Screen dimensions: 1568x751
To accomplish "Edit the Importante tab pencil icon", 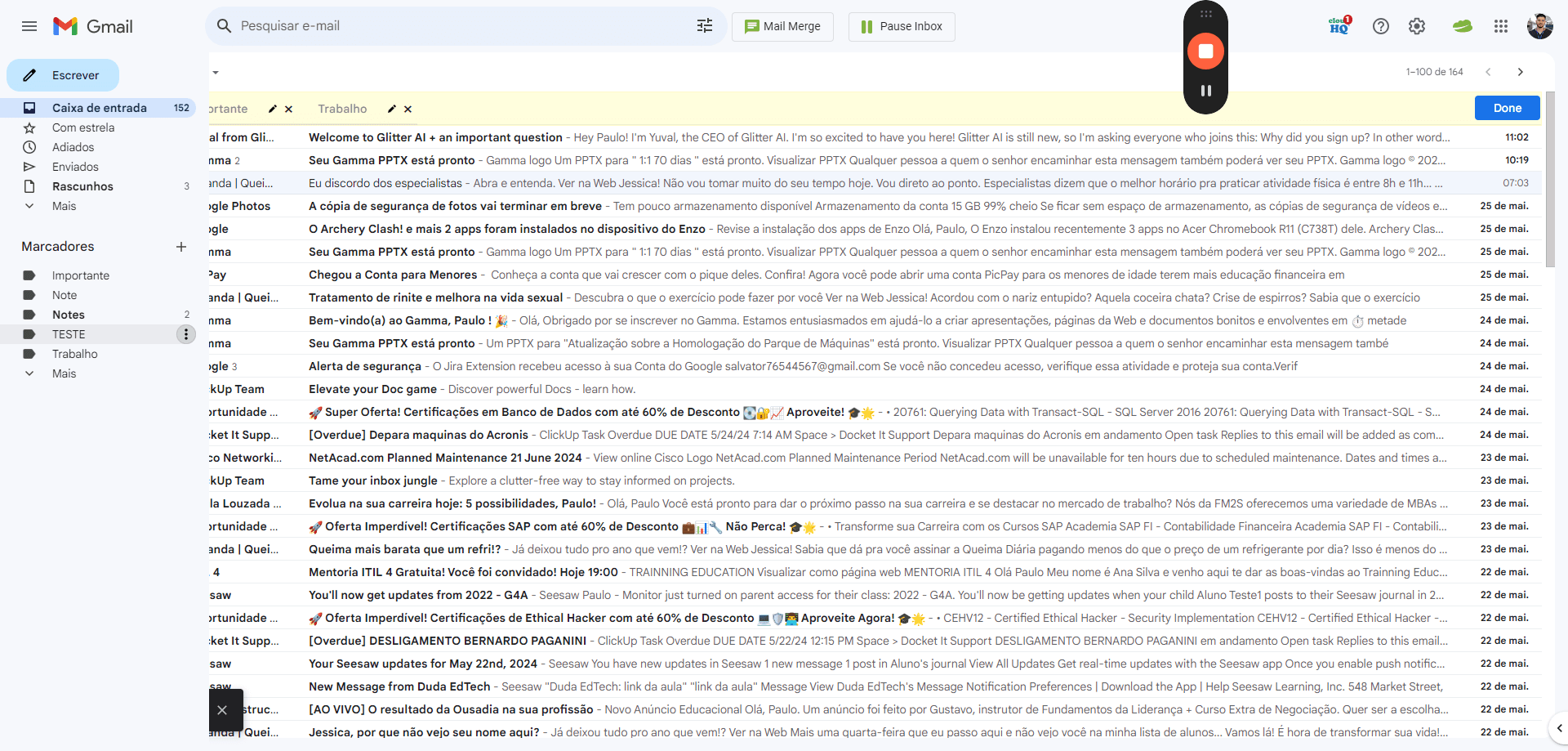I will tap(273, 109).
